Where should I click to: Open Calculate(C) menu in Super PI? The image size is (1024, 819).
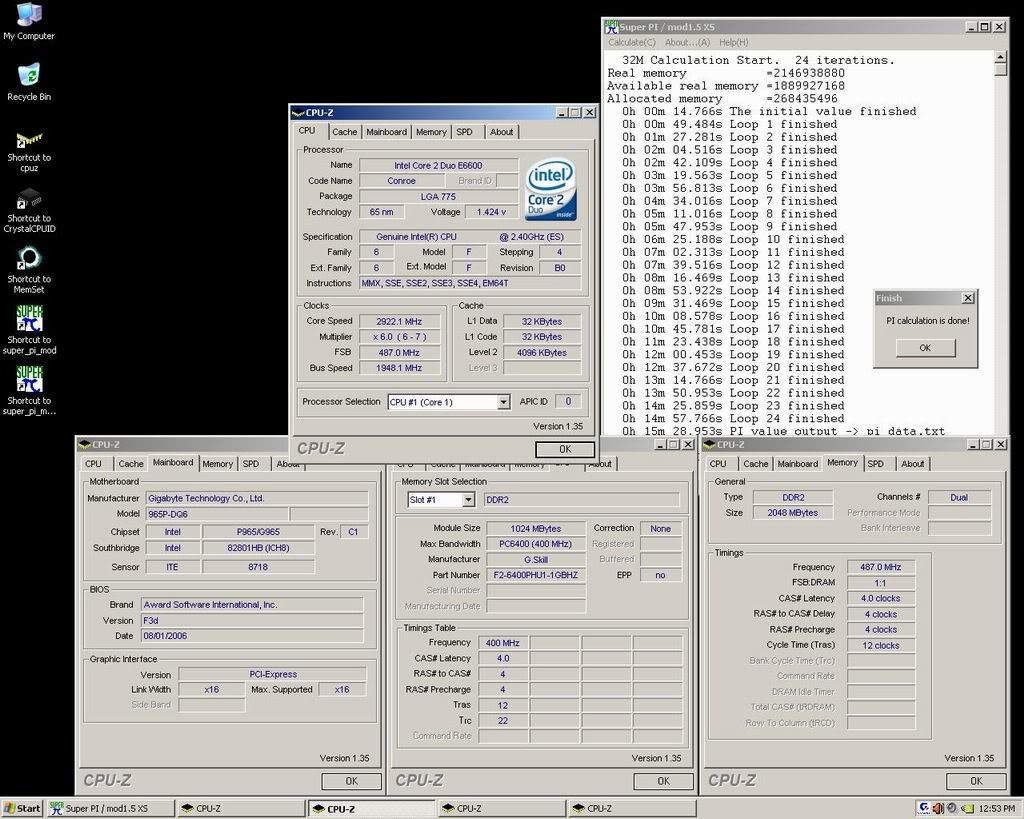click(632, 42)
